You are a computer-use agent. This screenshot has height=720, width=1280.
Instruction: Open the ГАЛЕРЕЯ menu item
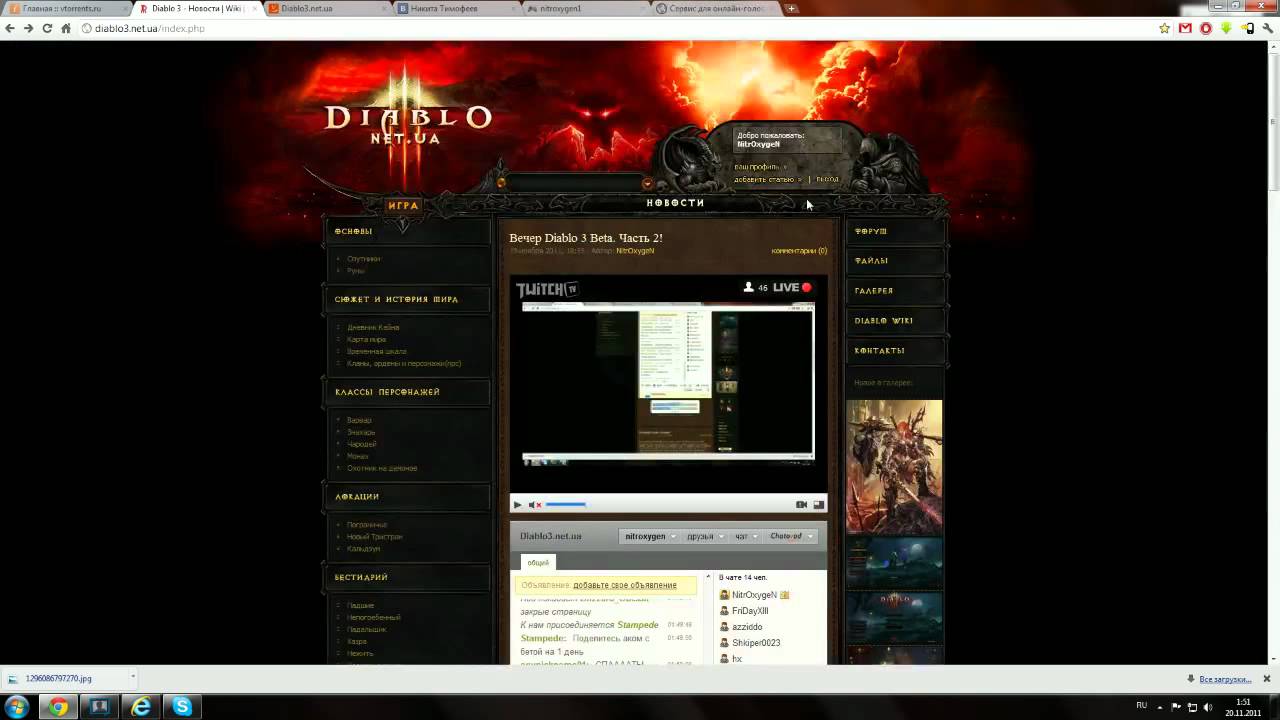874,291
